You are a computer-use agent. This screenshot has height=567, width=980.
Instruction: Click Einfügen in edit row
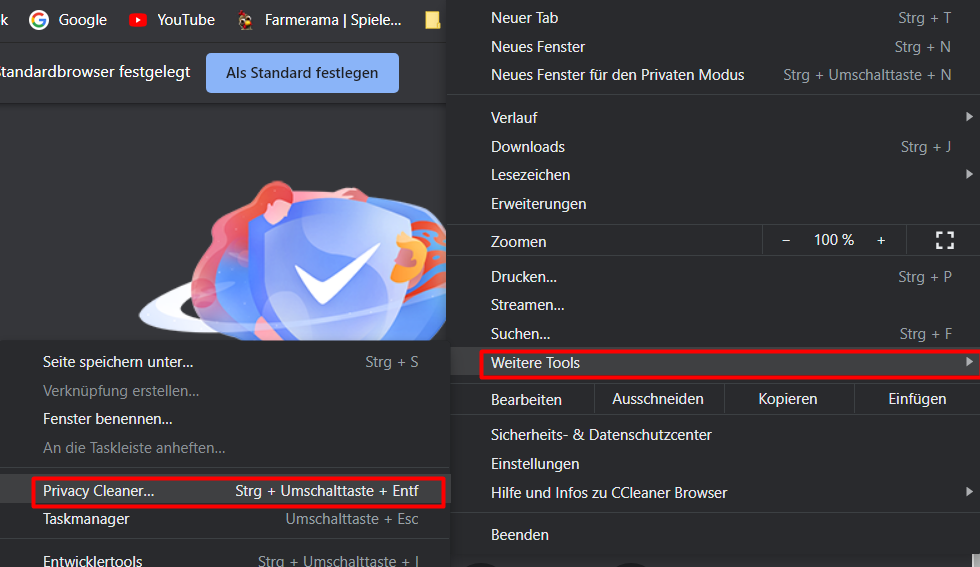917,399
